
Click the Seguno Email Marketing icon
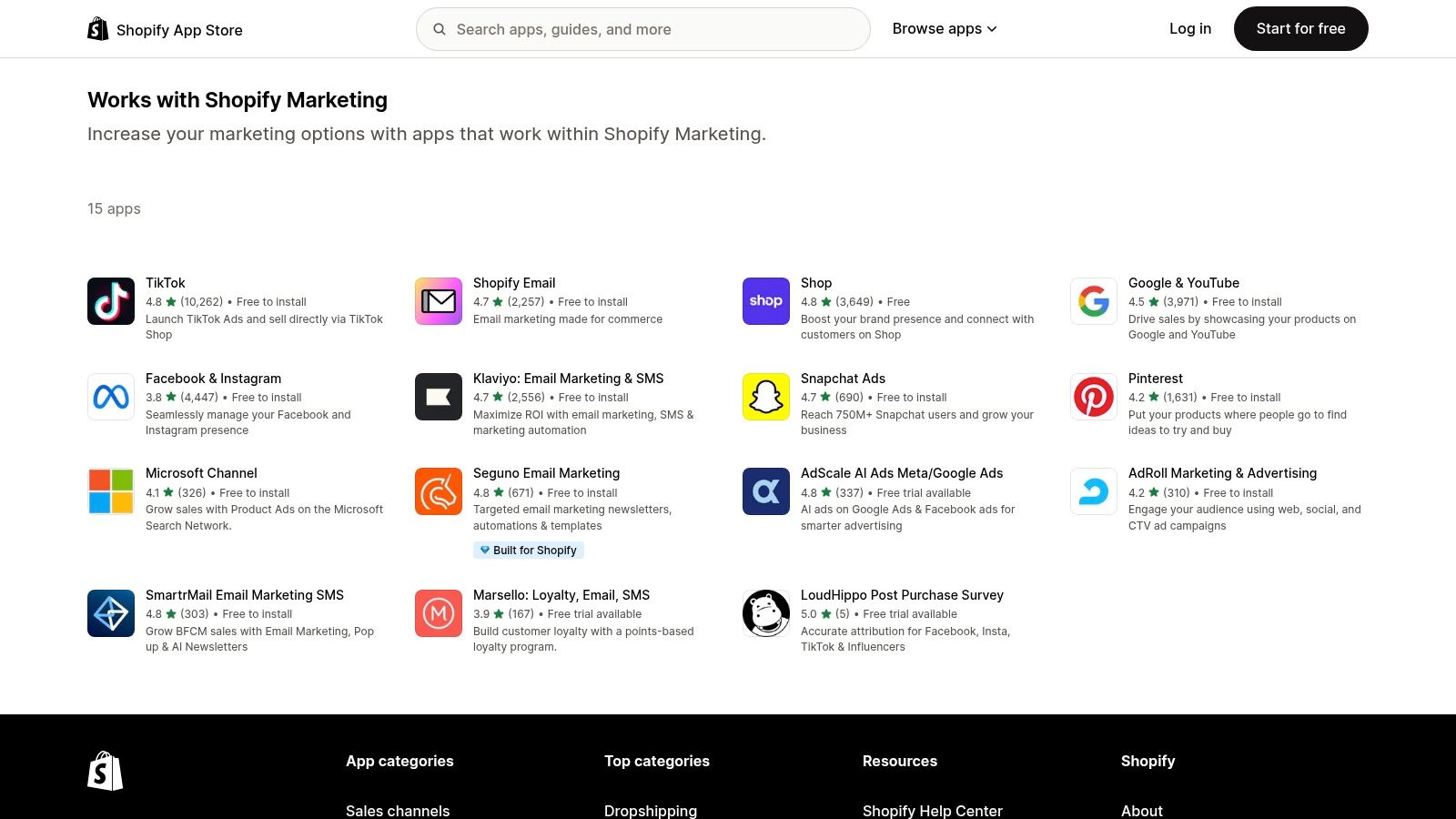click(x=439, y=491)
